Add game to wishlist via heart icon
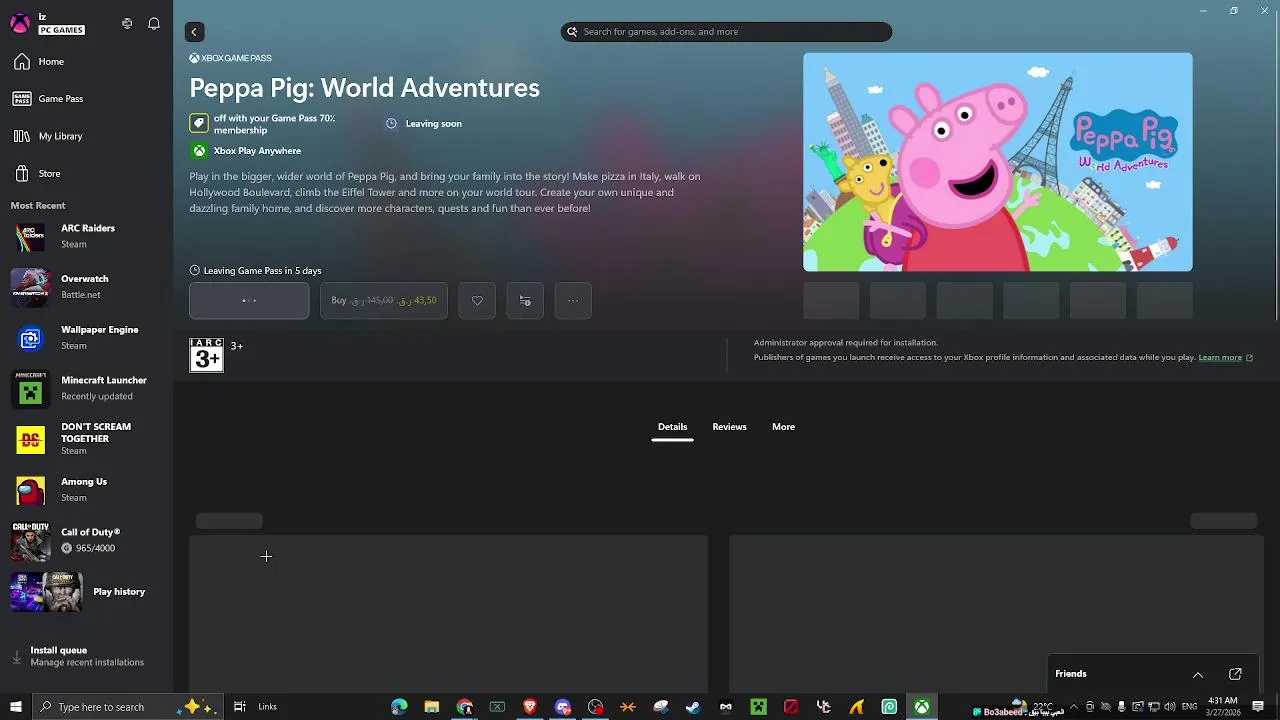Viewport: 1280px width, 720px height. 477,300
